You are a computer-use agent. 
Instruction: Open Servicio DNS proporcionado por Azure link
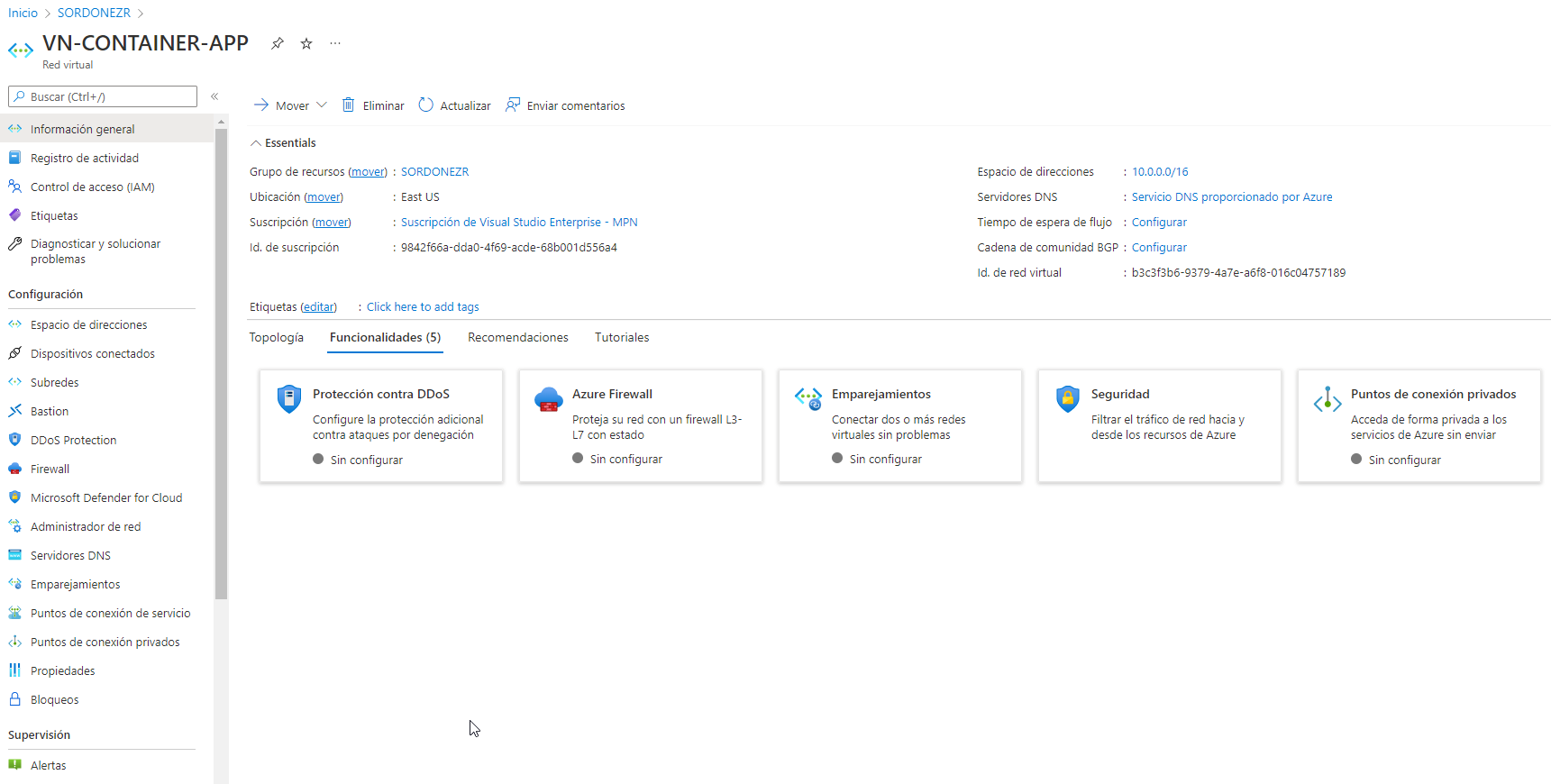coord(1232,196)
